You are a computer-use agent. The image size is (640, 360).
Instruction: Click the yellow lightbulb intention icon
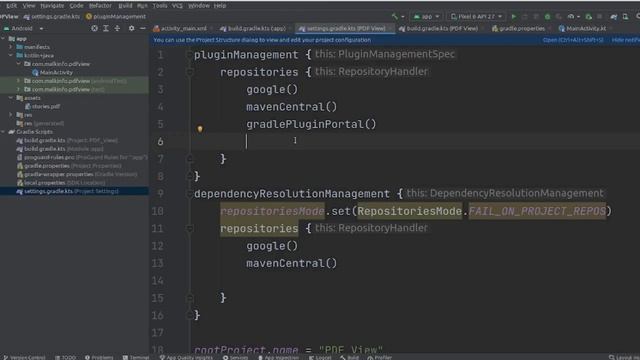click(x=200, y=129)
